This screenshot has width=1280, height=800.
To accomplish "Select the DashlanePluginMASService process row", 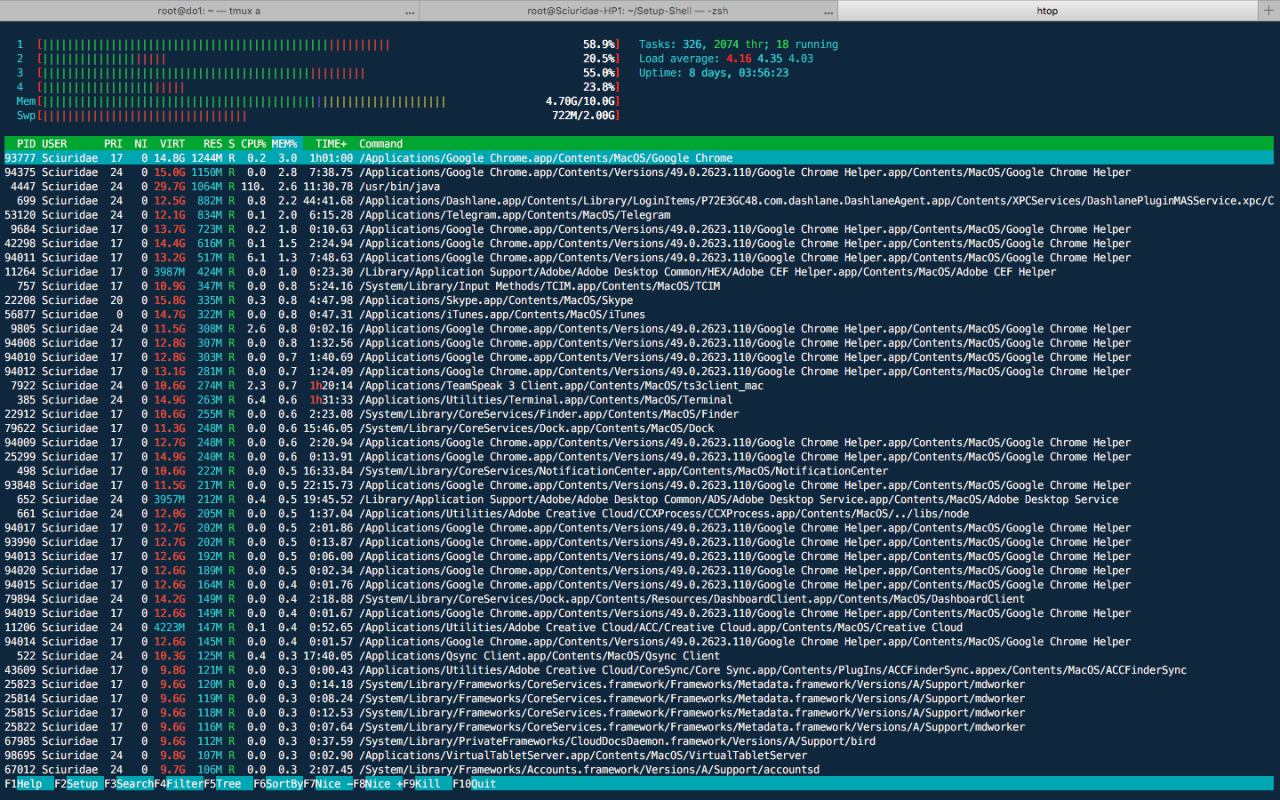I will point(640,201).
